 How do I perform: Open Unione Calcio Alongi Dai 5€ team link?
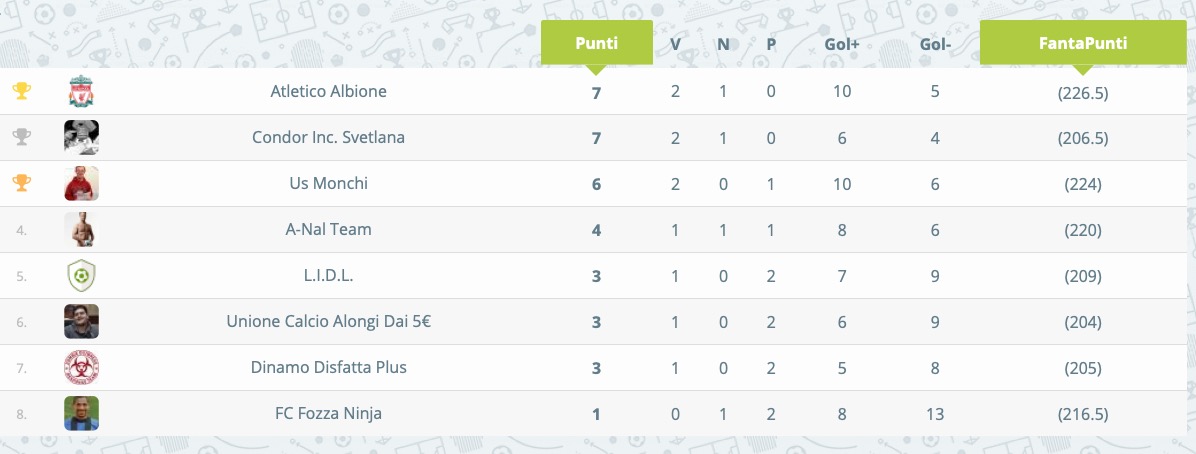(x=329, y=321)
